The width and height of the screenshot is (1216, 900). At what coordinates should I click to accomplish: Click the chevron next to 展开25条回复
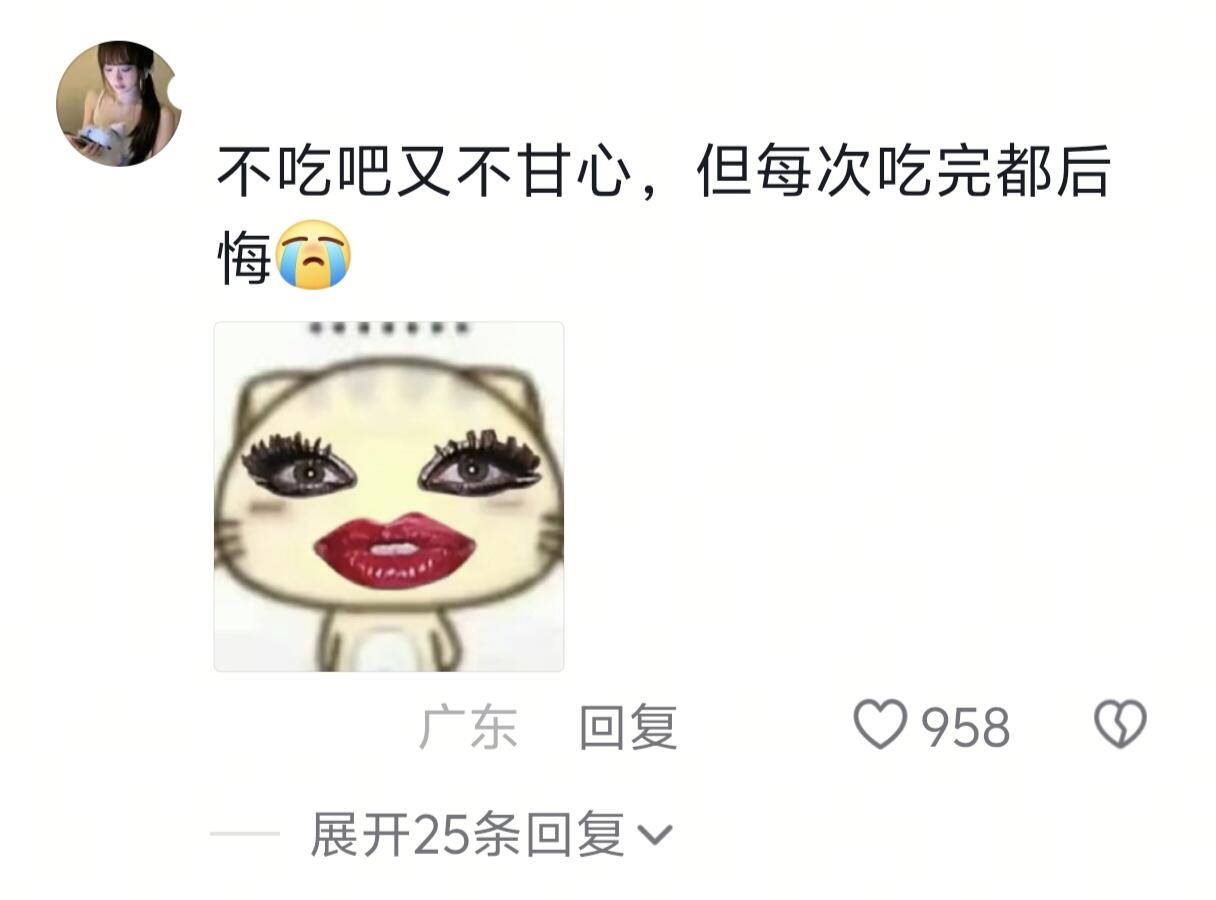click(655, 835)
